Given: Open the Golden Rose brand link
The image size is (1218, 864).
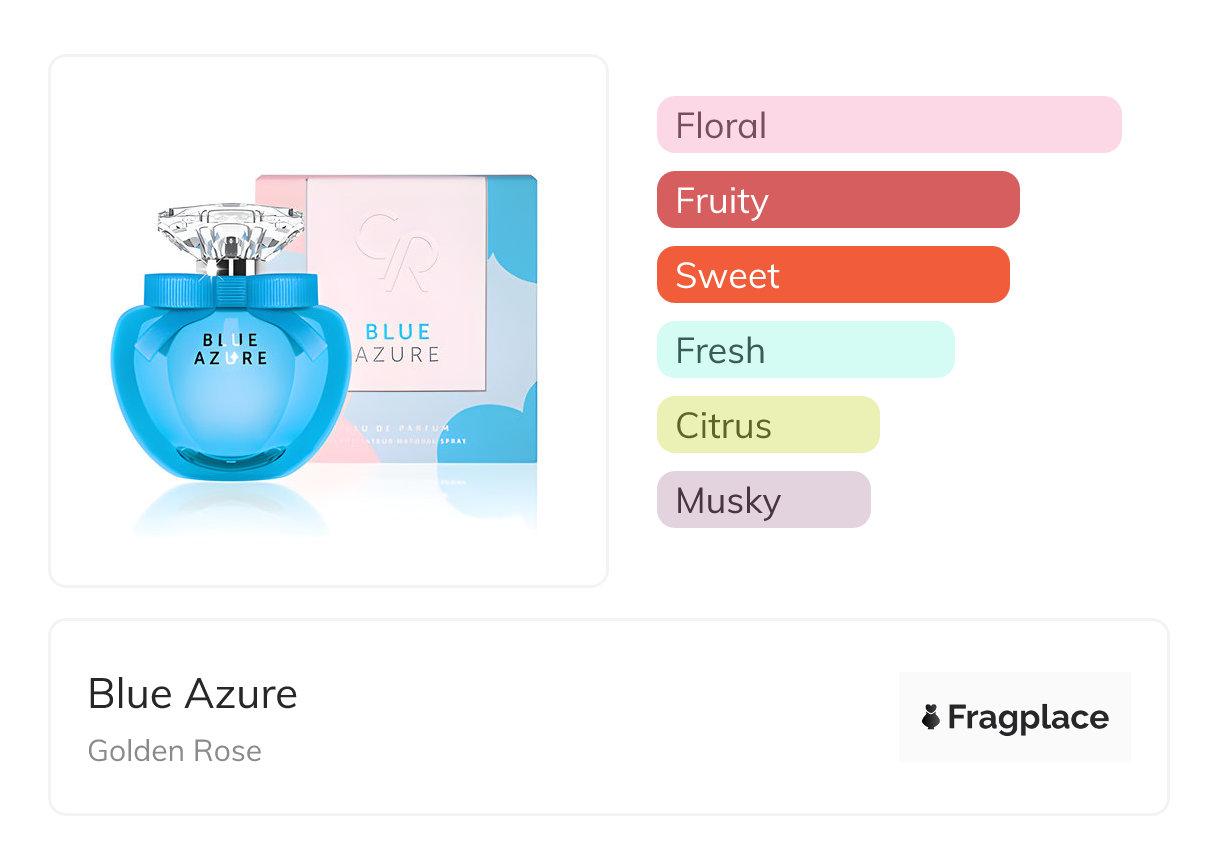Looking at the screenshot, I should pos(175,751).
